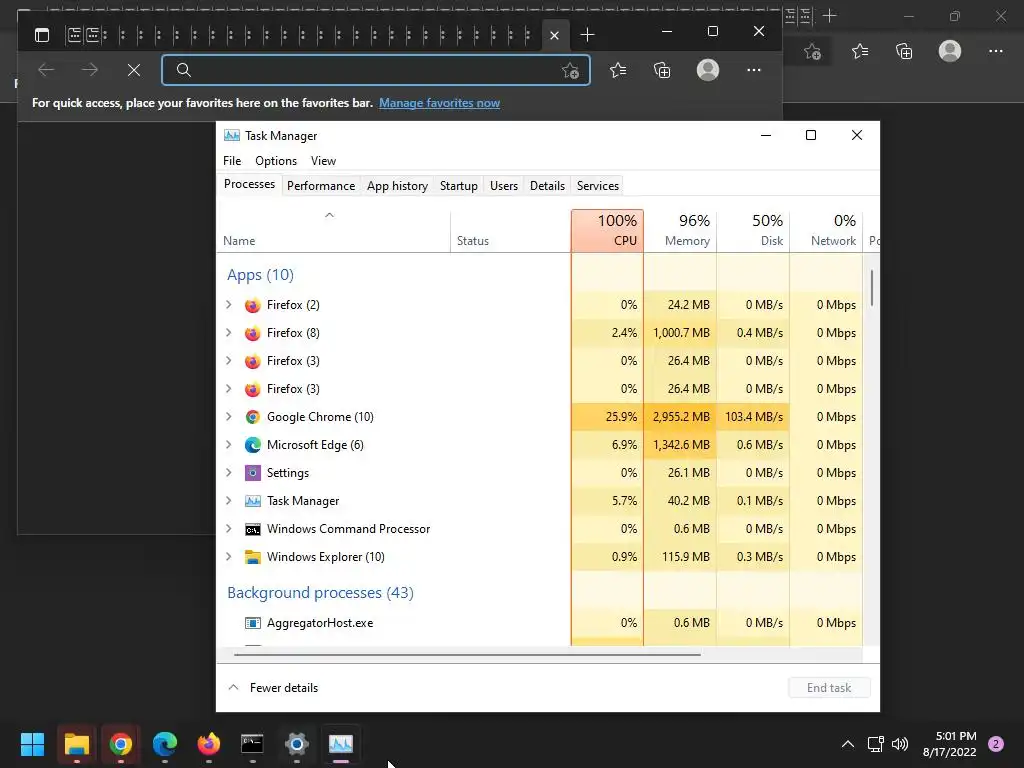Open Favorites list in the front Edge window
The image size is (1024, 768).
(x=618, y=70)
